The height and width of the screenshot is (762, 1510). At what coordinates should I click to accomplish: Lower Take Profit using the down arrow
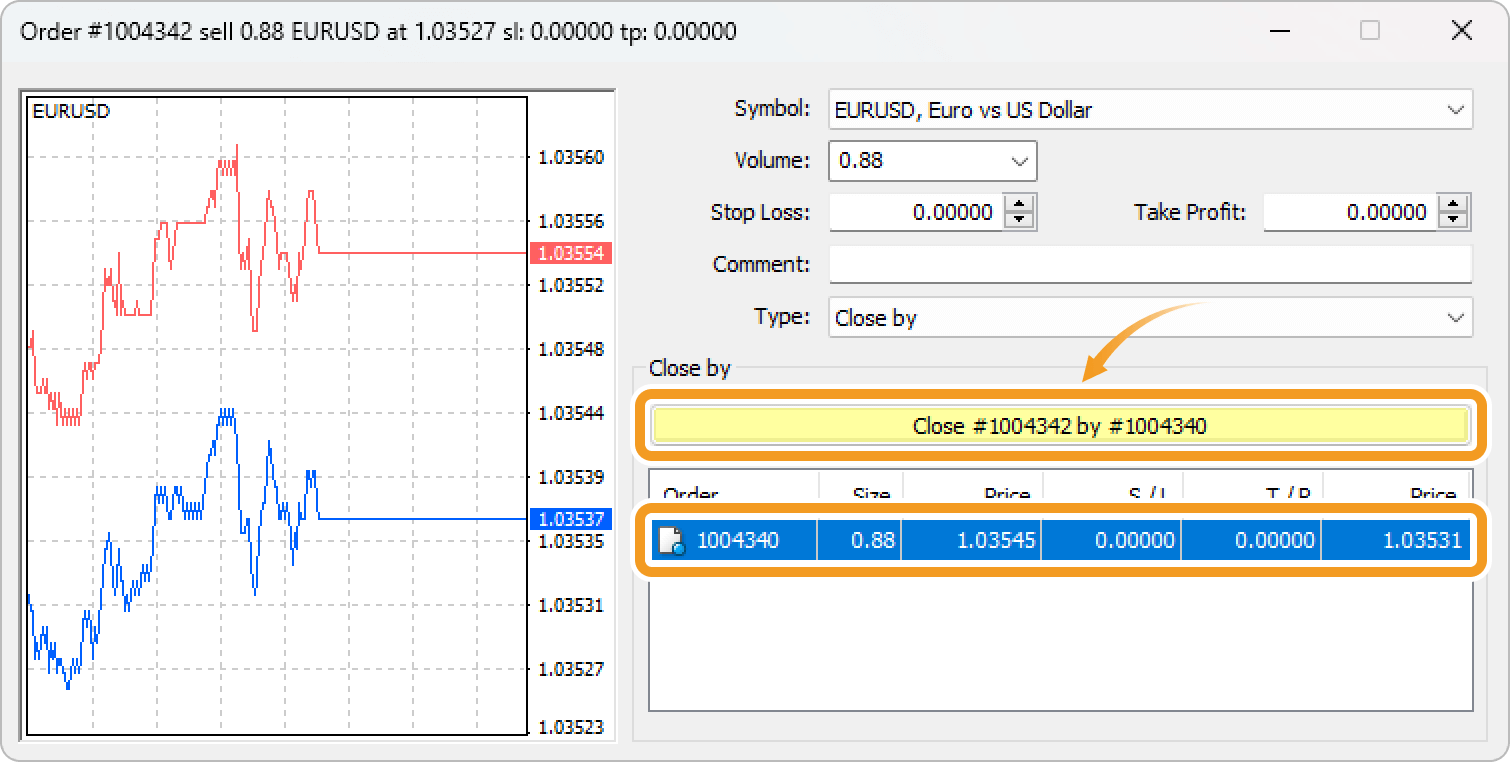pos(1453,220)
